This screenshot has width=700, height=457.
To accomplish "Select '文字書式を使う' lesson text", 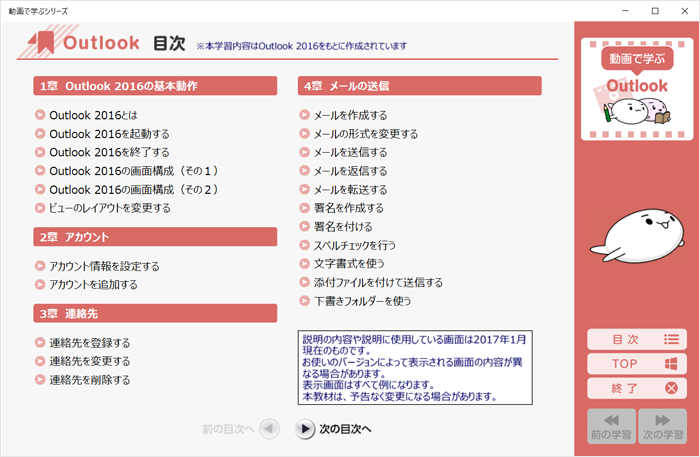I will [349, 264].
